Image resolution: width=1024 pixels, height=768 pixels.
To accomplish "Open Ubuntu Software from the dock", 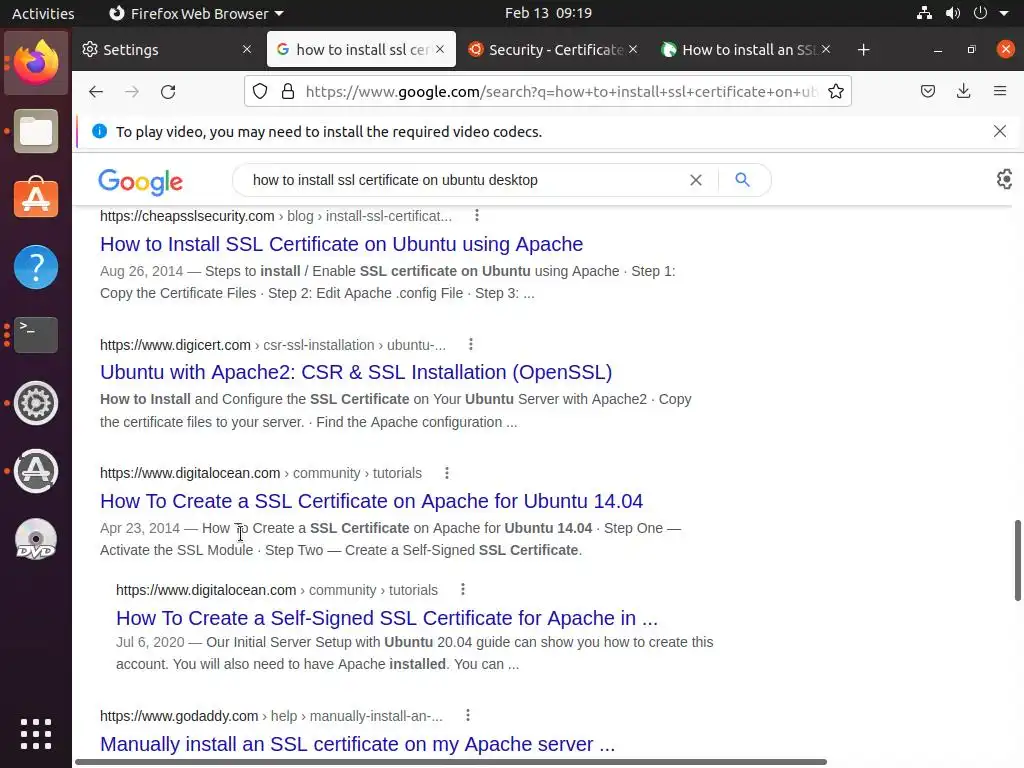I will [36, 199].
